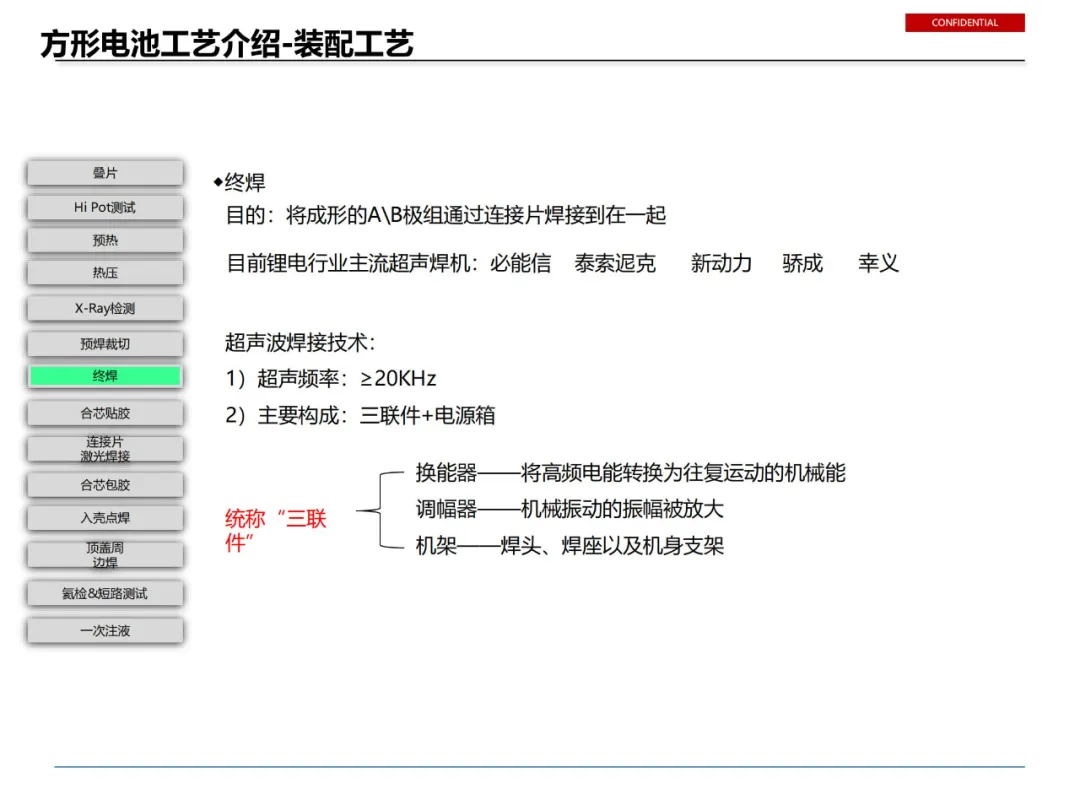Go to the 预热 step button

click(x=105, y=240)
